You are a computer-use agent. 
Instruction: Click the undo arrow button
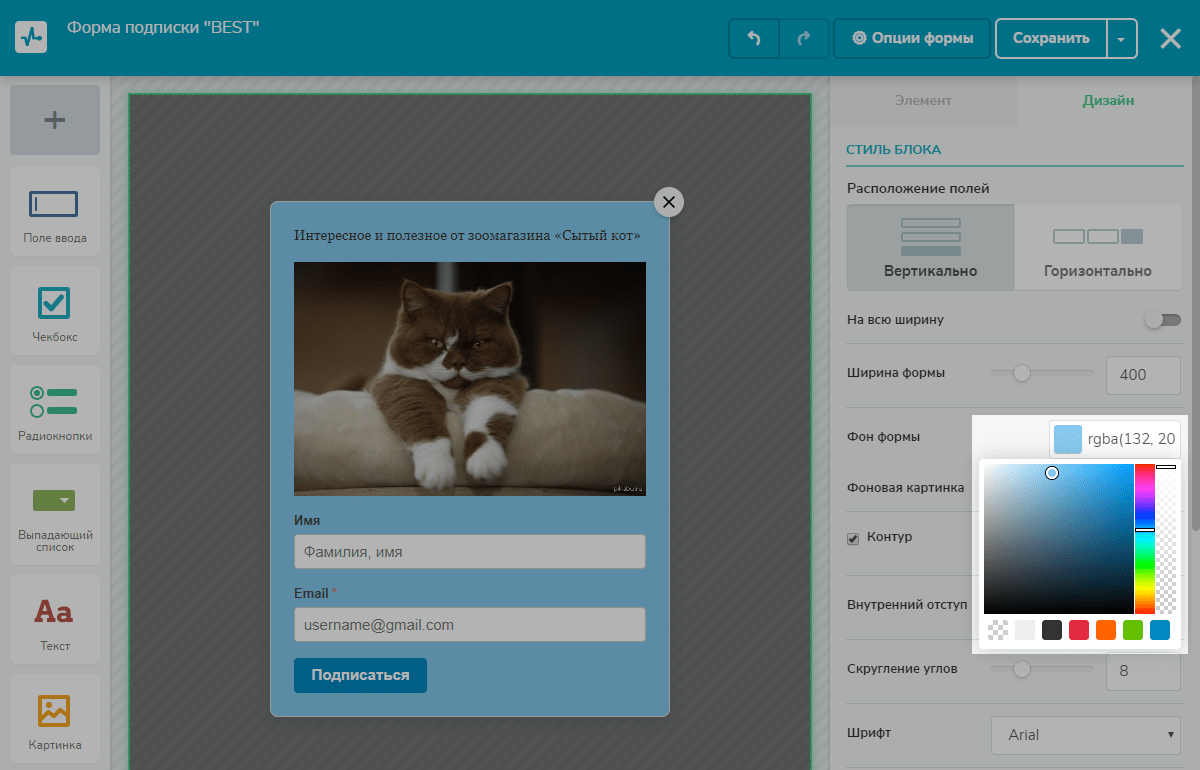[x=754, y=39]
